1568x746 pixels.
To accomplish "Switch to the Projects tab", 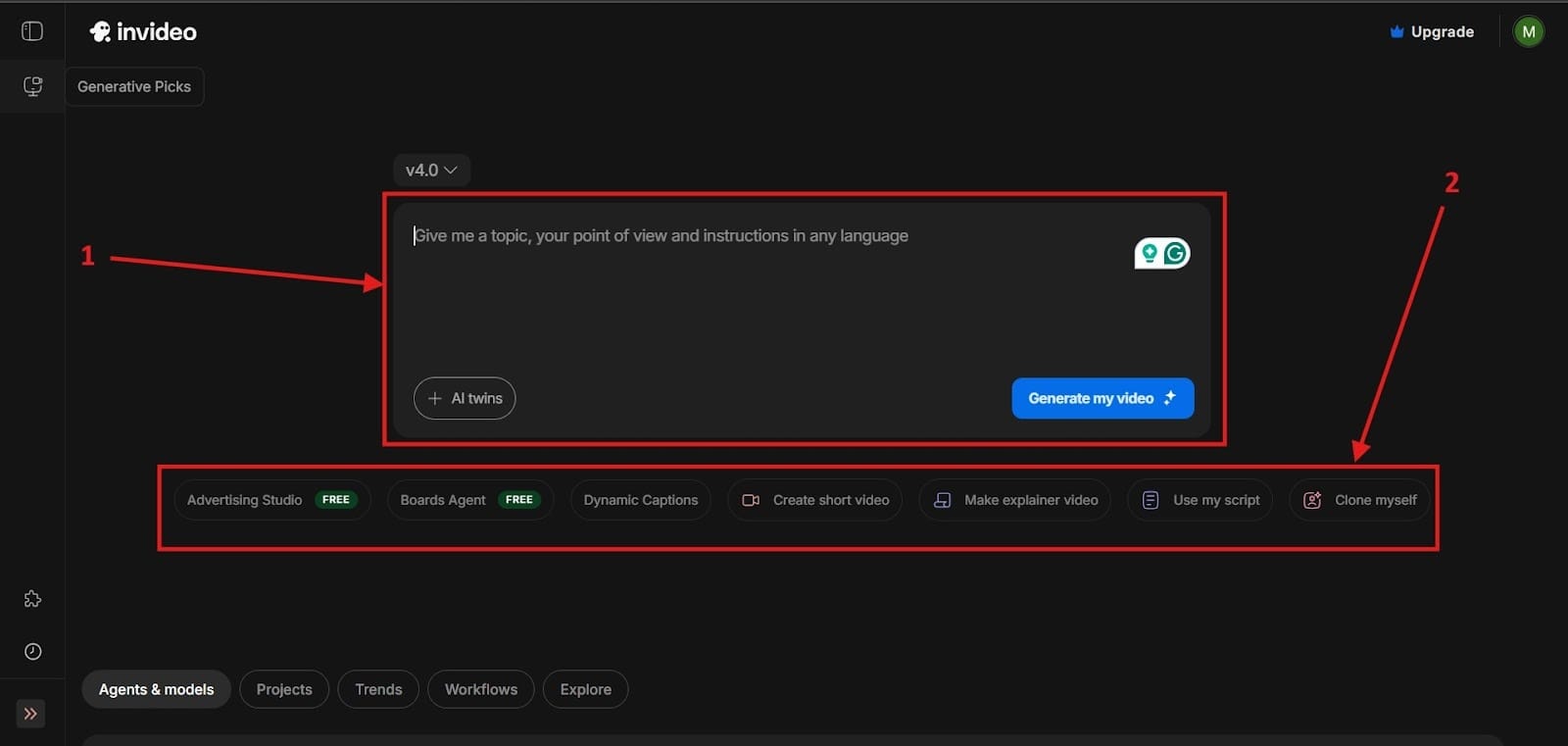I will tap(284, 689).
